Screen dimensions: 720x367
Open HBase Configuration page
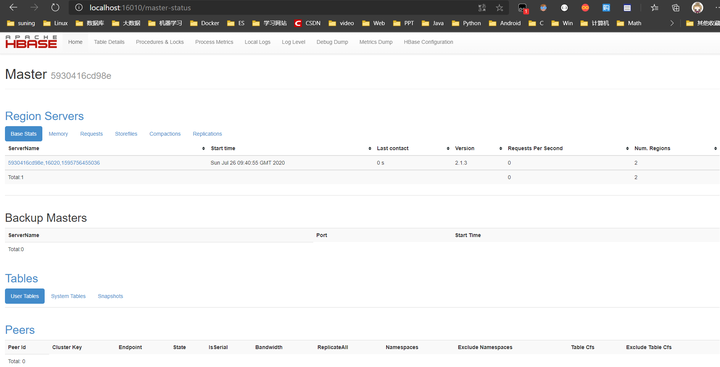pos(428,42)
